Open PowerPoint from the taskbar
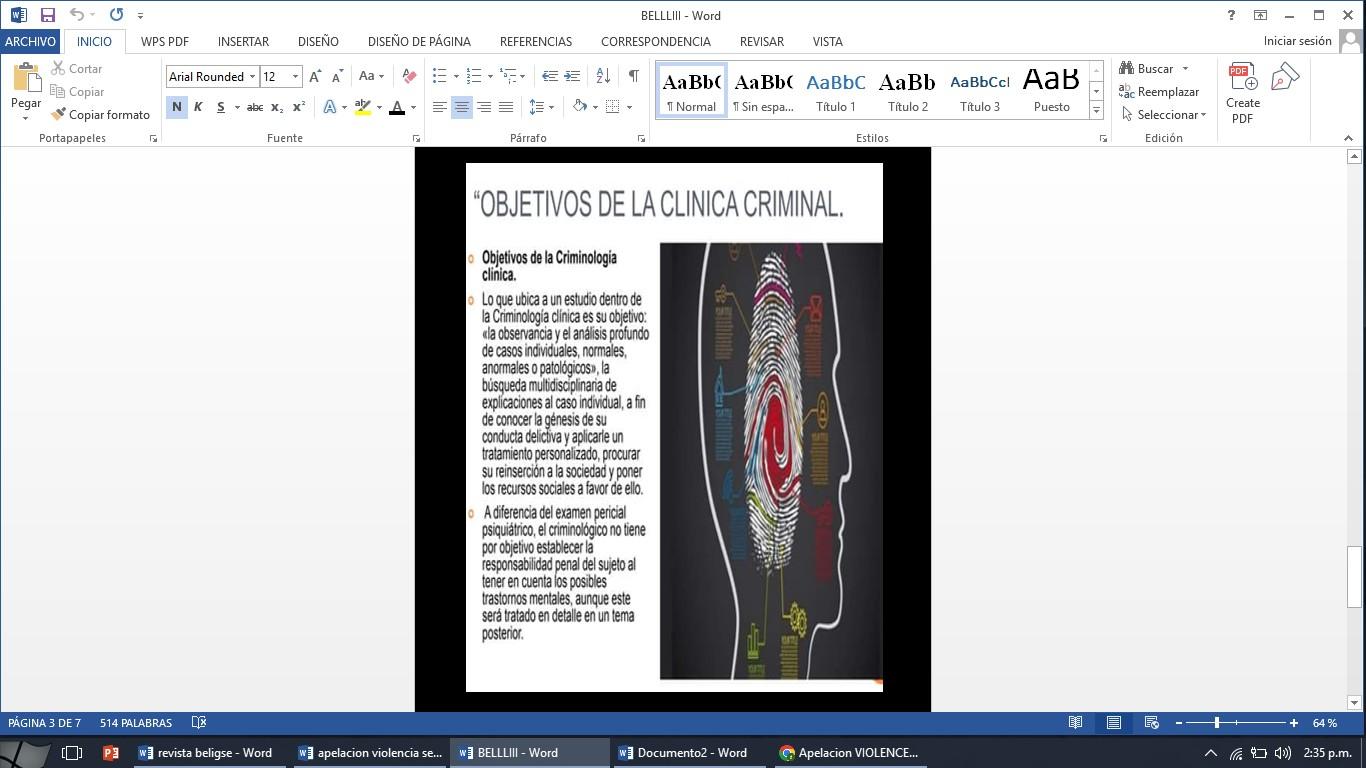This screenshot has width=1366, height=768. tap(111, 753)
